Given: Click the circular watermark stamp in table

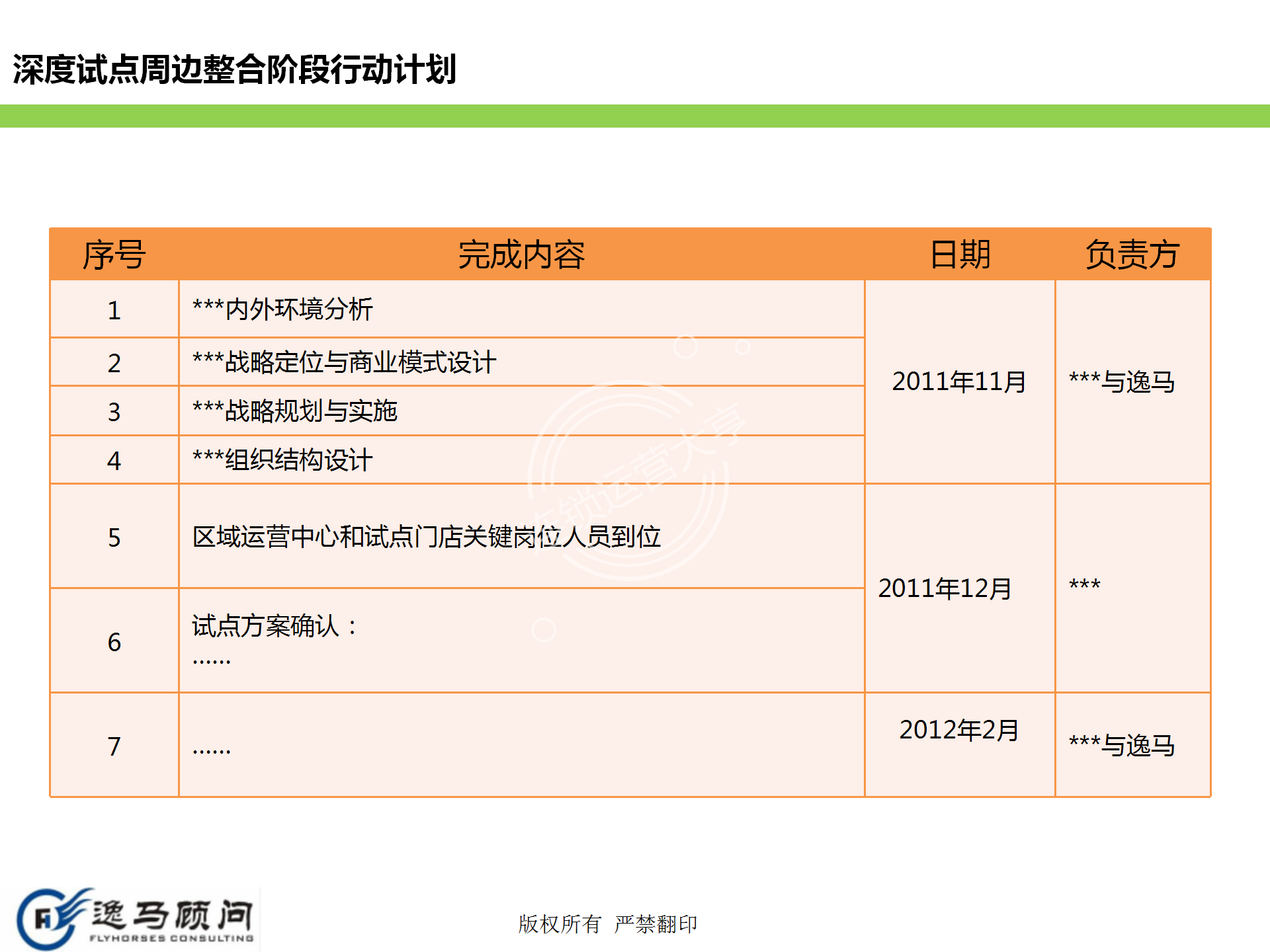Looking at the screenshot, I should (628, 481).
